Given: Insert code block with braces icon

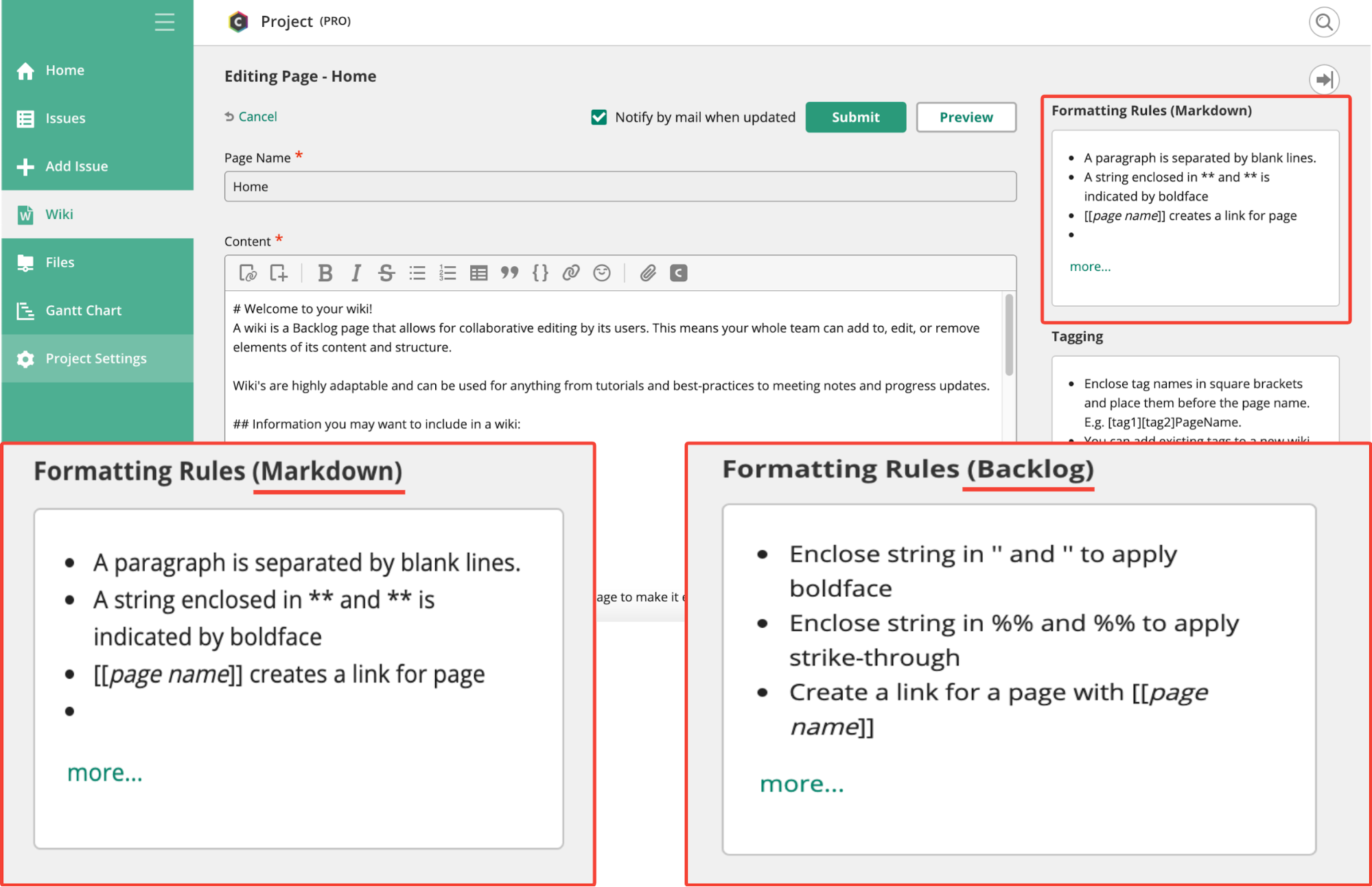Looking at the screenshot, I should click(x=540, y=273).
